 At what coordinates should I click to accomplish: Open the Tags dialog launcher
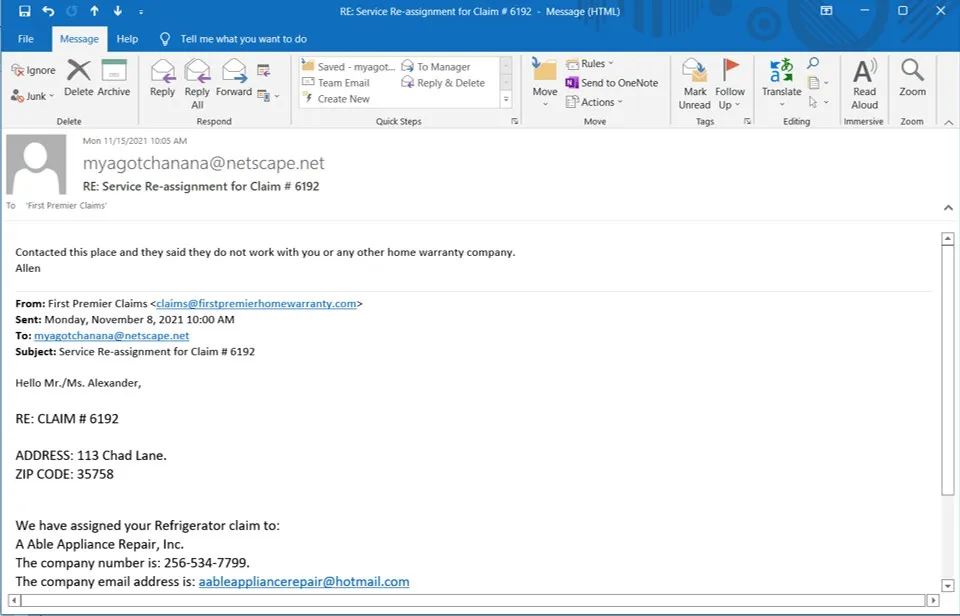[748, 121]
